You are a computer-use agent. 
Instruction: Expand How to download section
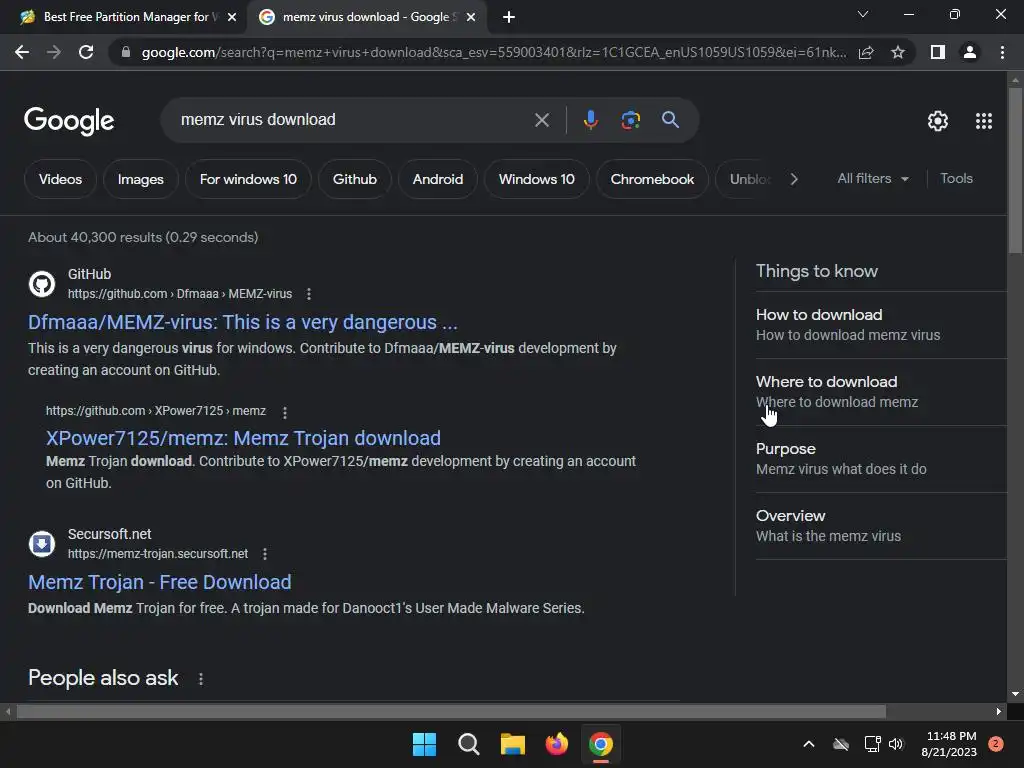point(881,325)
